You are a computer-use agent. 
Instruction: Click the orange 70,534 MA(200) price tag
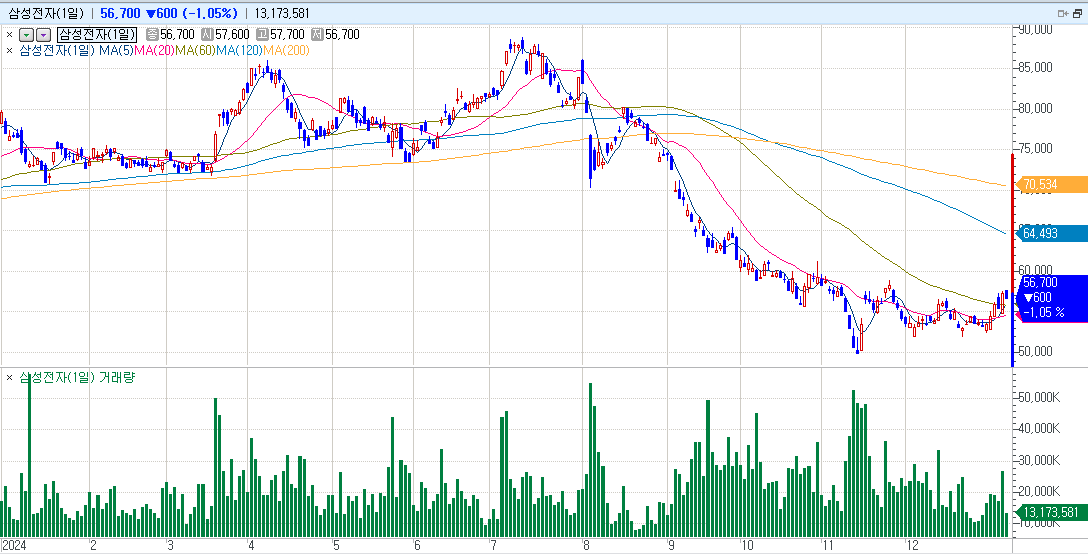[1051, 185]
